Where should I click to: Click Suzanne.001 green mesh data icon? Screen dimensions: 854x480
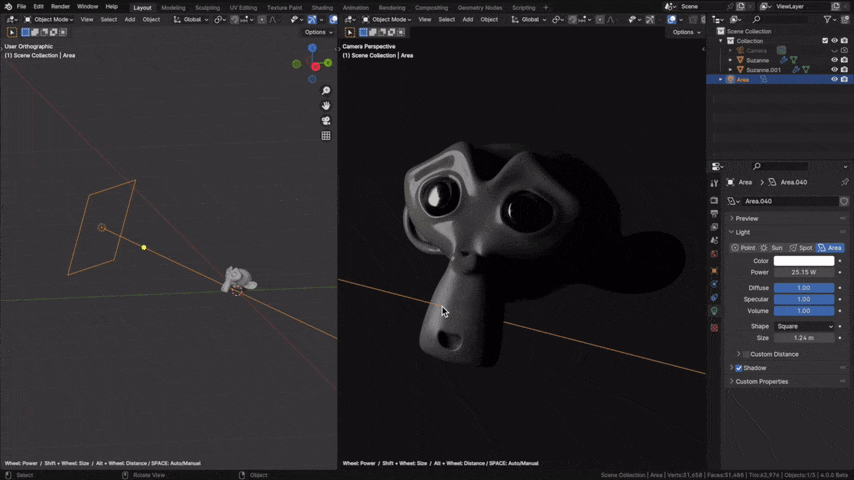click(806, 70)
